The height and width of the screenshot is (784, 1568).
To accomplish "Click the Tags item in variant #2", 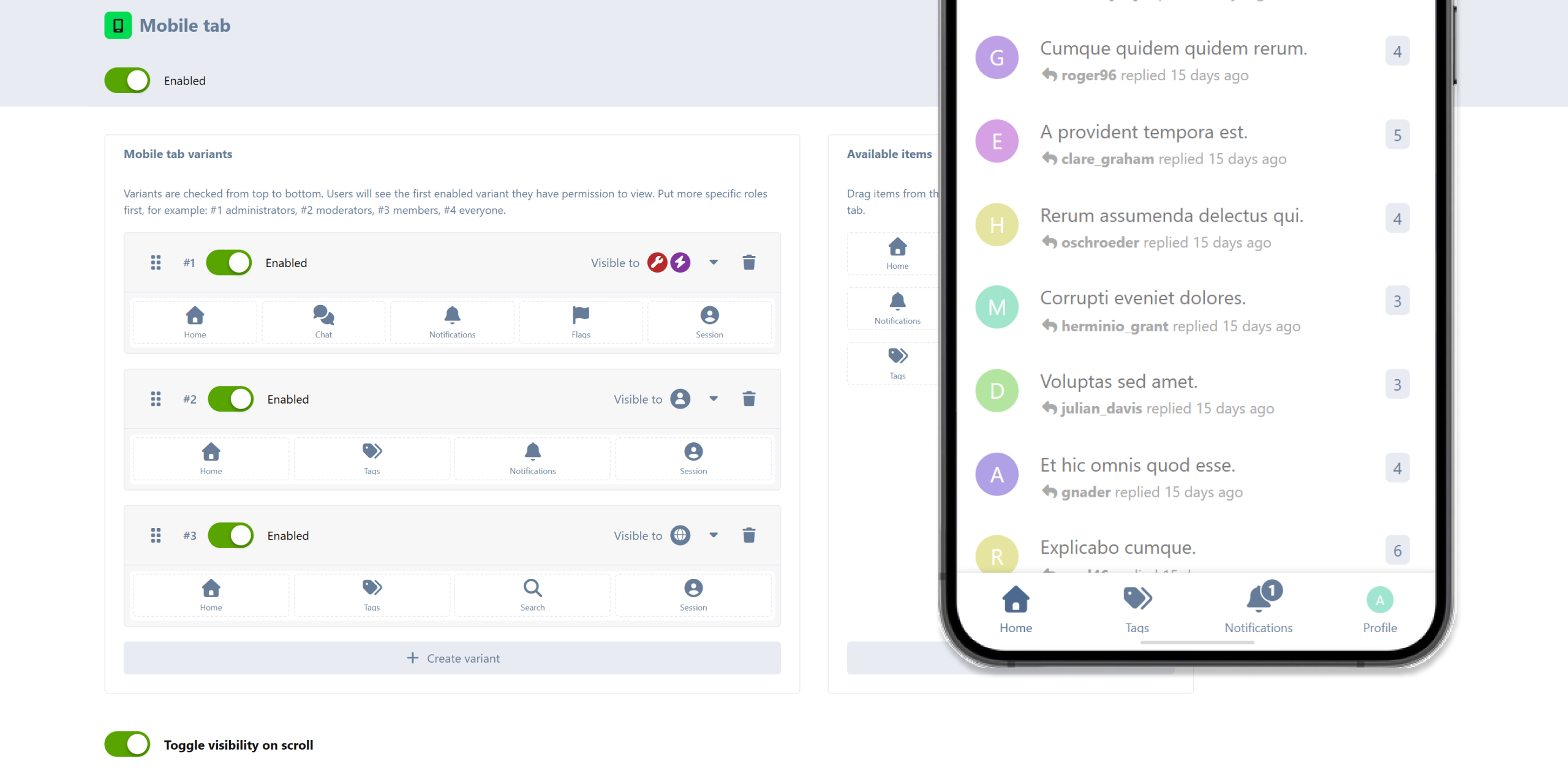I will coord(372,459).
